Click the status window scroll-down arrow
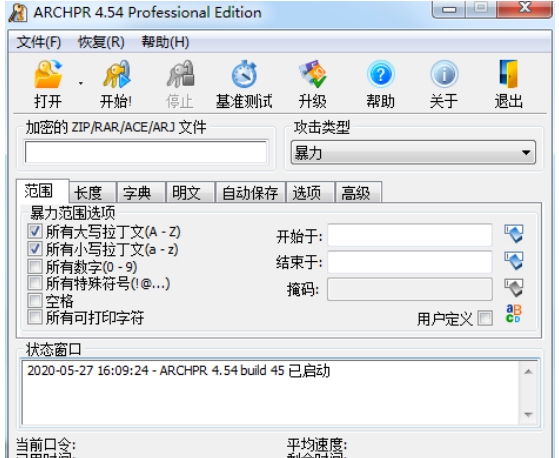Screen dimensions: 559x458 [528, 415]
